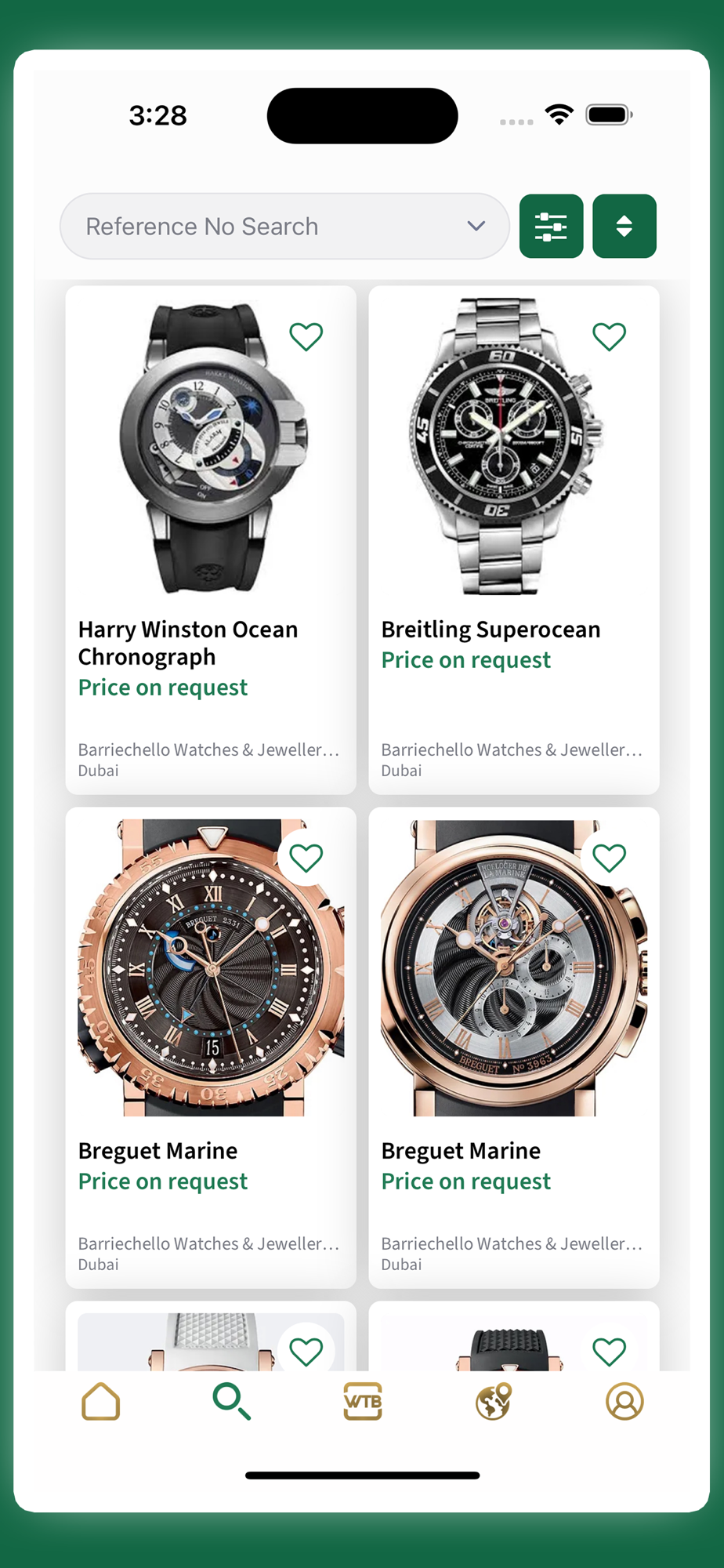The height and width of the screenshot is (1568, 724).
Task: Favorite the Breitling Superocean watch
Action: tap(610, 336)
